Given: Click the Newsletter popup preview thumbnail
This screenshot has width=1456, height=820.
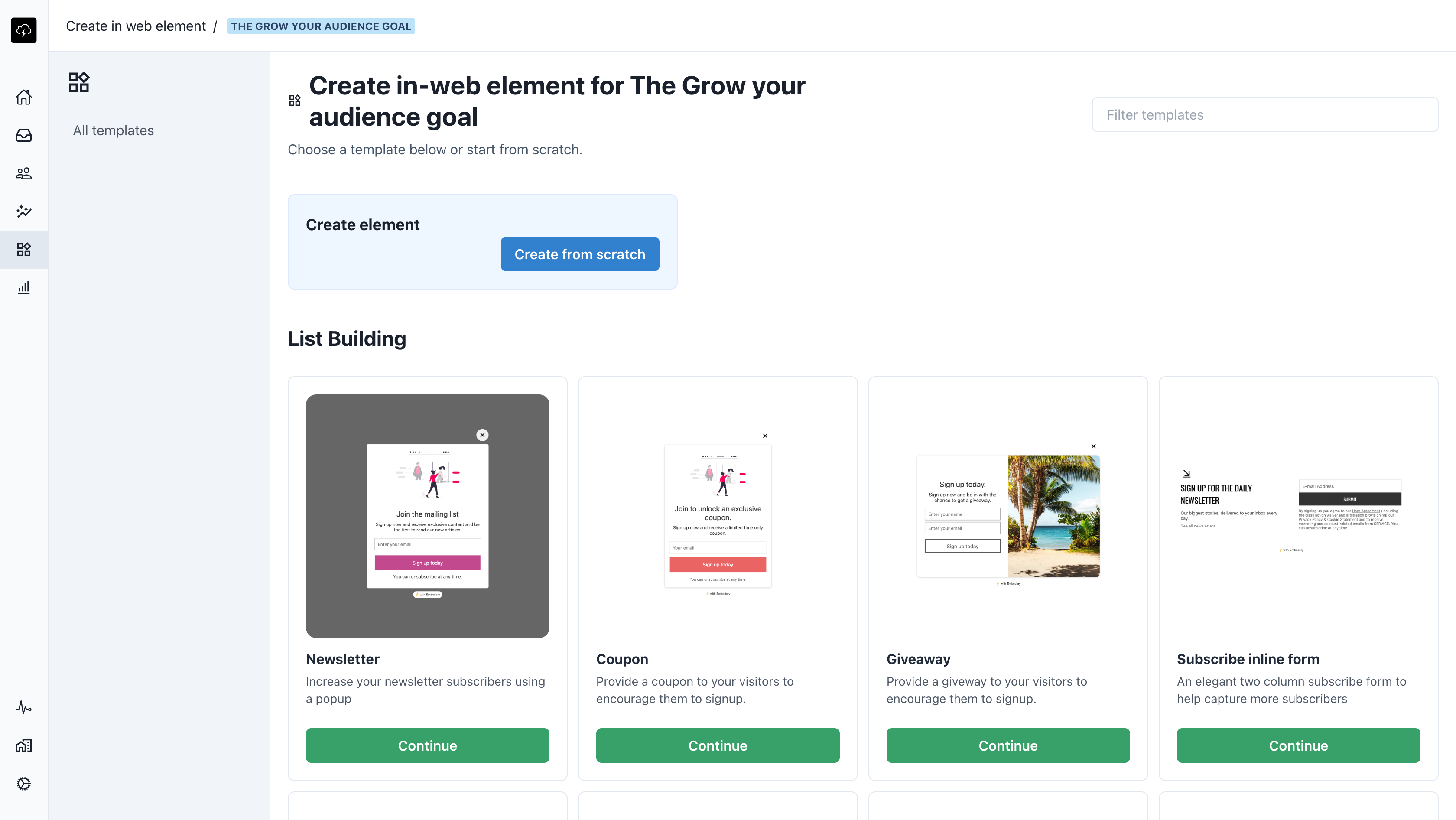Looking at the screenshot, I should 427,516.
